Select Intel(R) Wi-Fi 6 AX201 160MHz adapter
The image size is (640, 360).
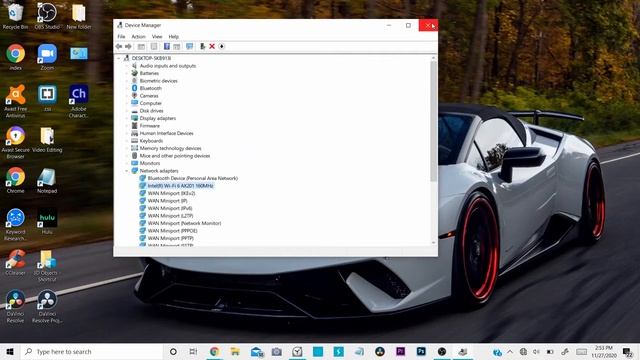click(180, 186)
